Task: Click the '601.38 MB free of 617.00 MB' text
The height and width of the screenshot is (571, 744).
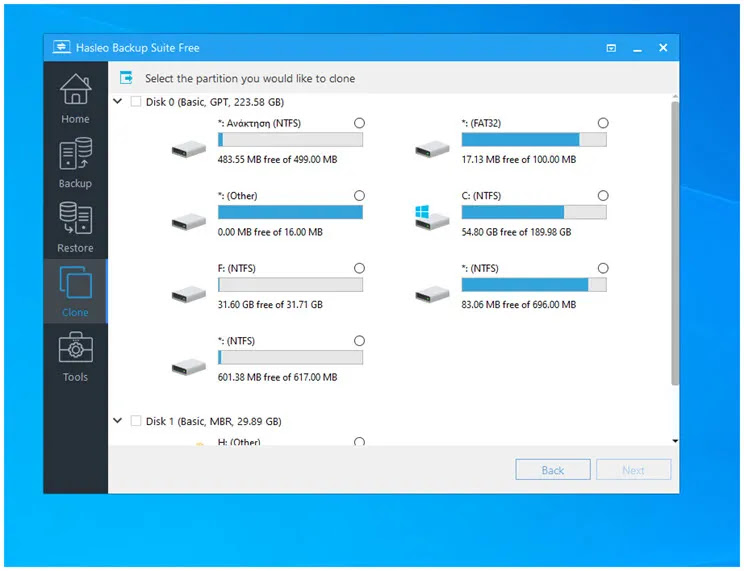Action: tap(277, 377)
